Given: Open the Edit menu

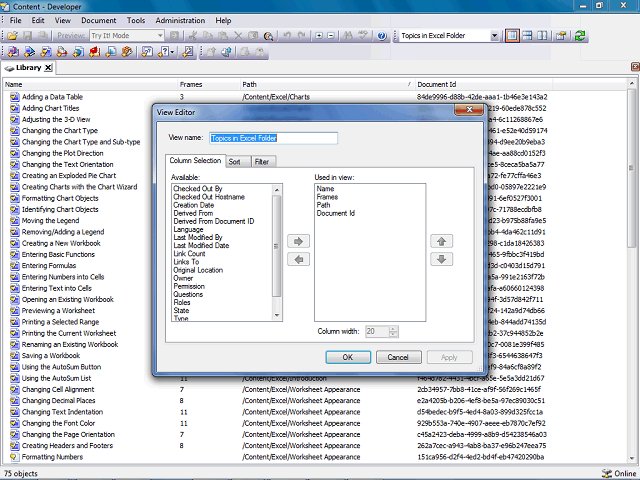Looking at the screenshot, I should pyautogui.click(x=38, y=20).
